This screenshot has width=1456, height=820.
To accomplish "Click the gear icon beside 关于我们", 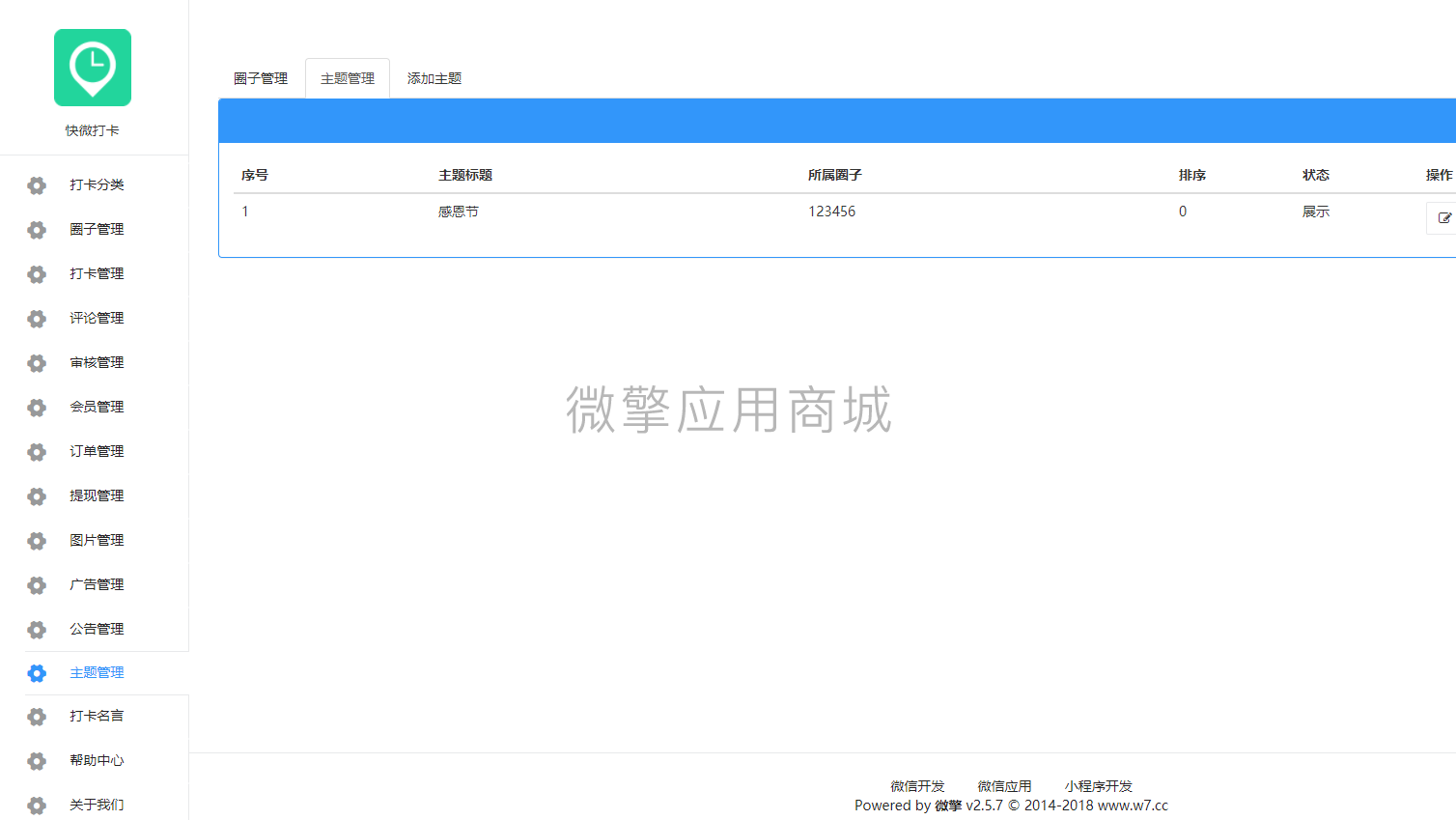I will 36,806.
